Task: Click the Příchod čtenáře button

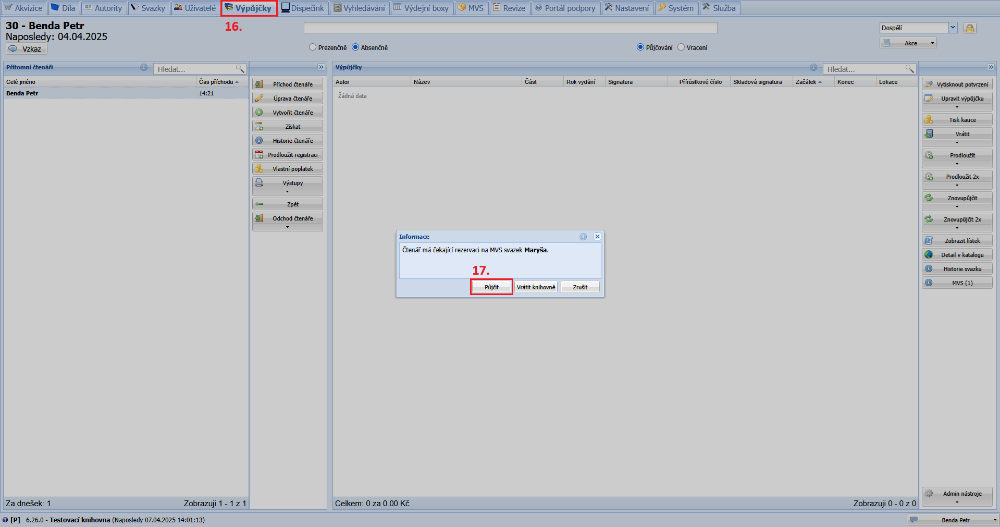Action: click(x=288, y=85)
